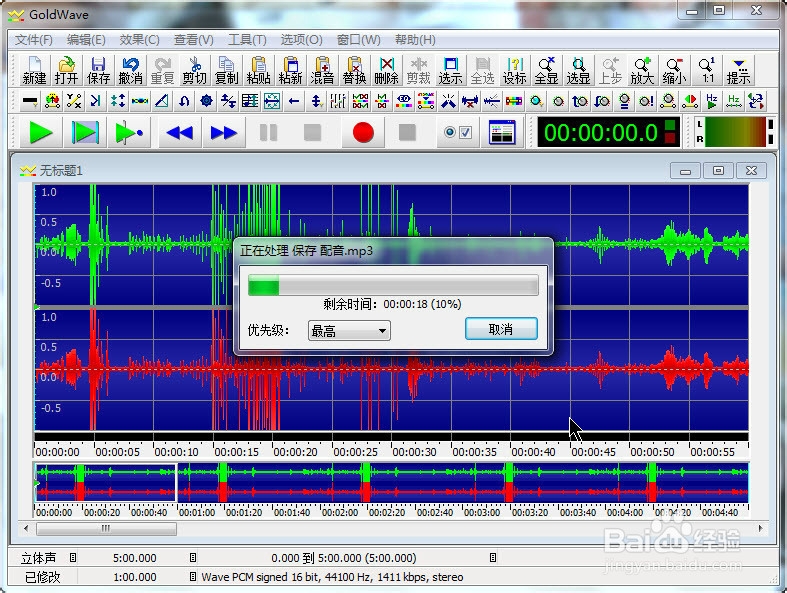The image size is (787, 593).
Task: Open the 帮助(H) menu
Action: (x=415, y=40)
